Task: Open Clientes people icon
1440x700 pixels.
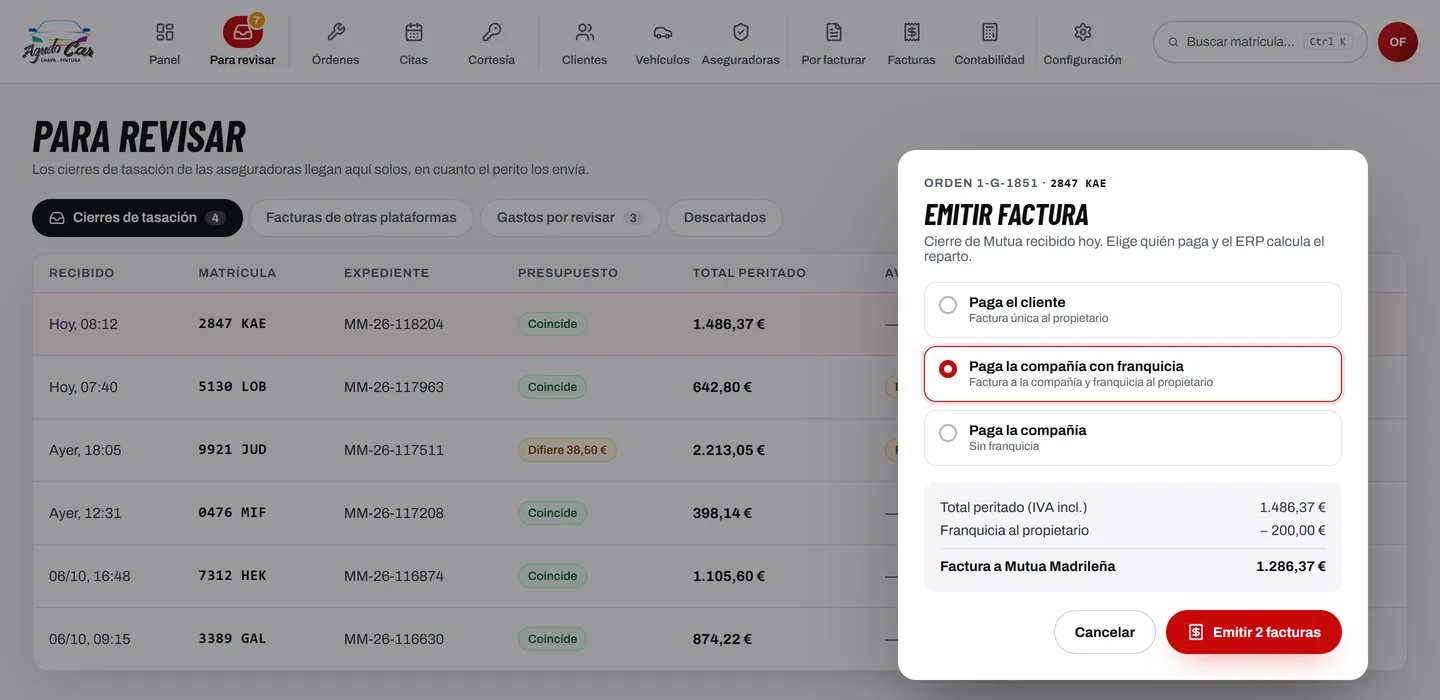Action: (x=585, y=32)
